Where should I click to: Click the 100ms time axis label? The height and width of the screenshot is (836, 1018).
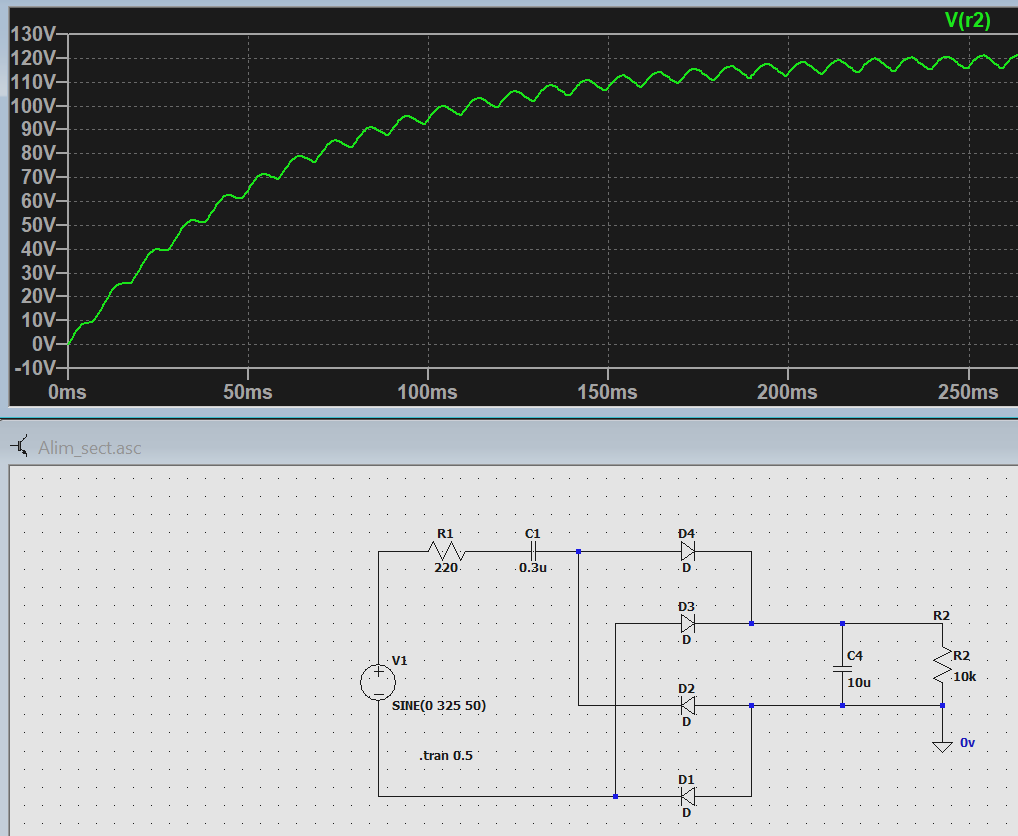[x=427, y=392]
